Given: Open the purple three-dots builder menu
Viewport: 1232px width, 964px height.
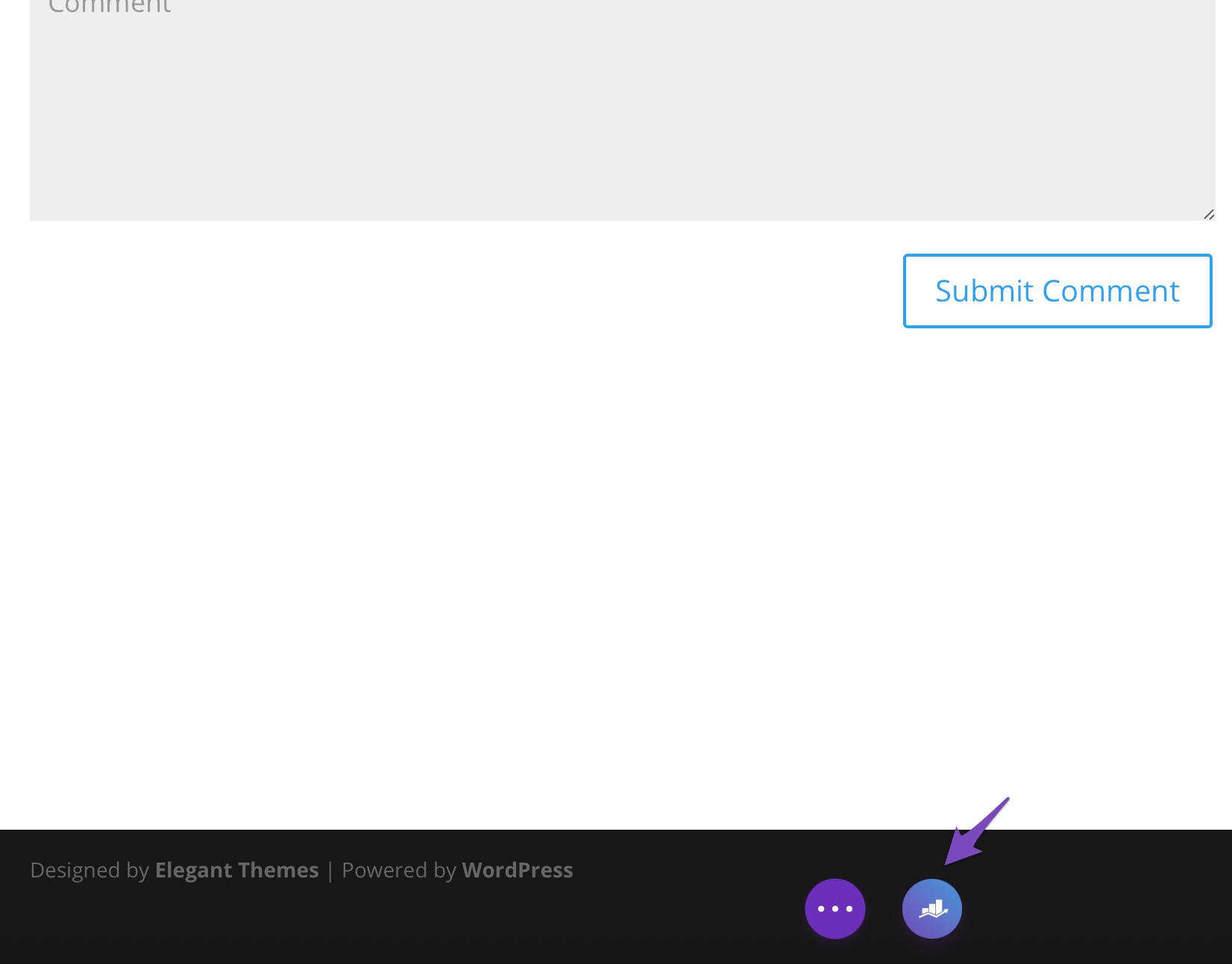Looking at the screenshot, I should pos(835,909).
